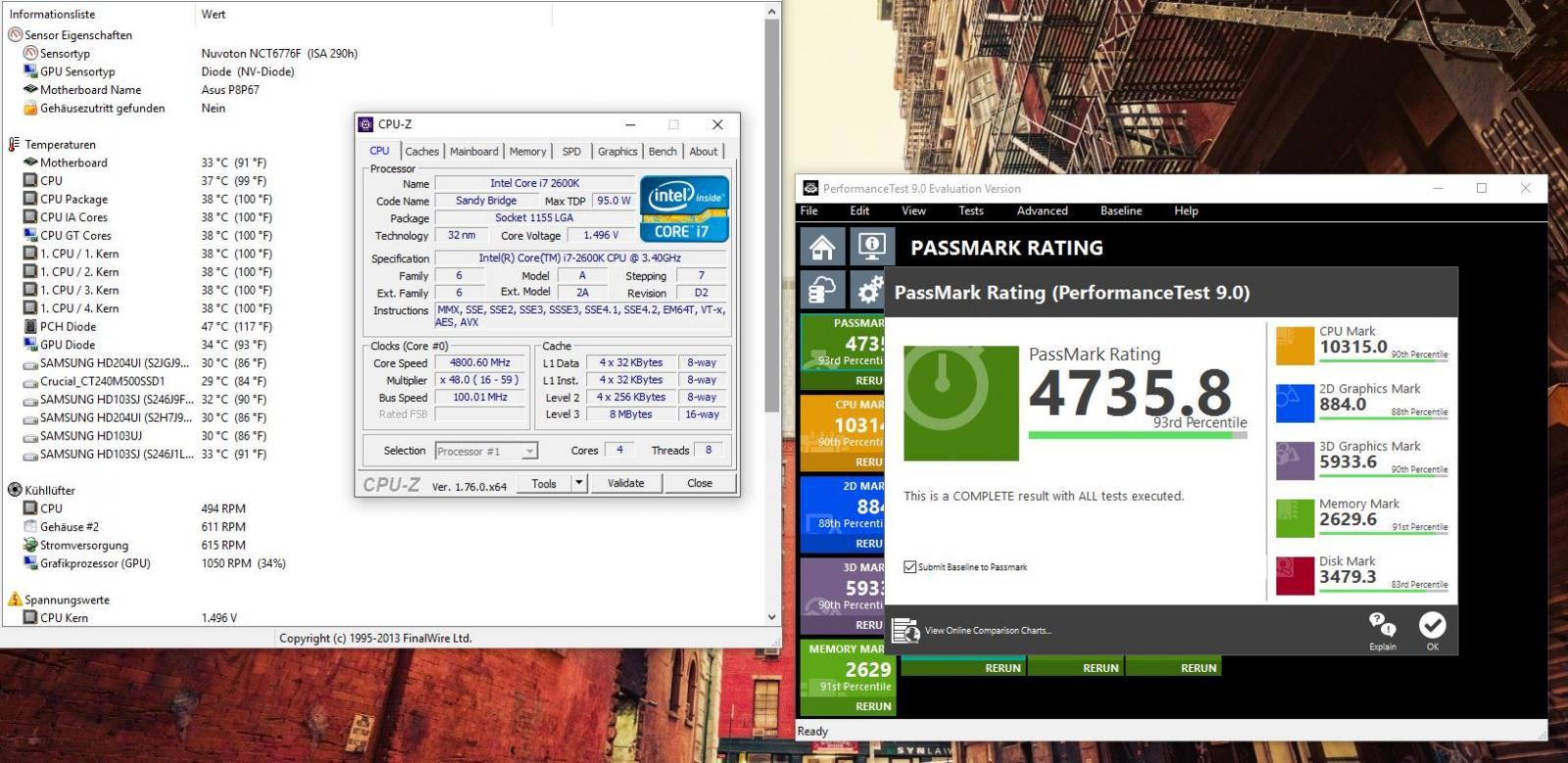Open the Memory tab in CPU-Z

[527, 151]
